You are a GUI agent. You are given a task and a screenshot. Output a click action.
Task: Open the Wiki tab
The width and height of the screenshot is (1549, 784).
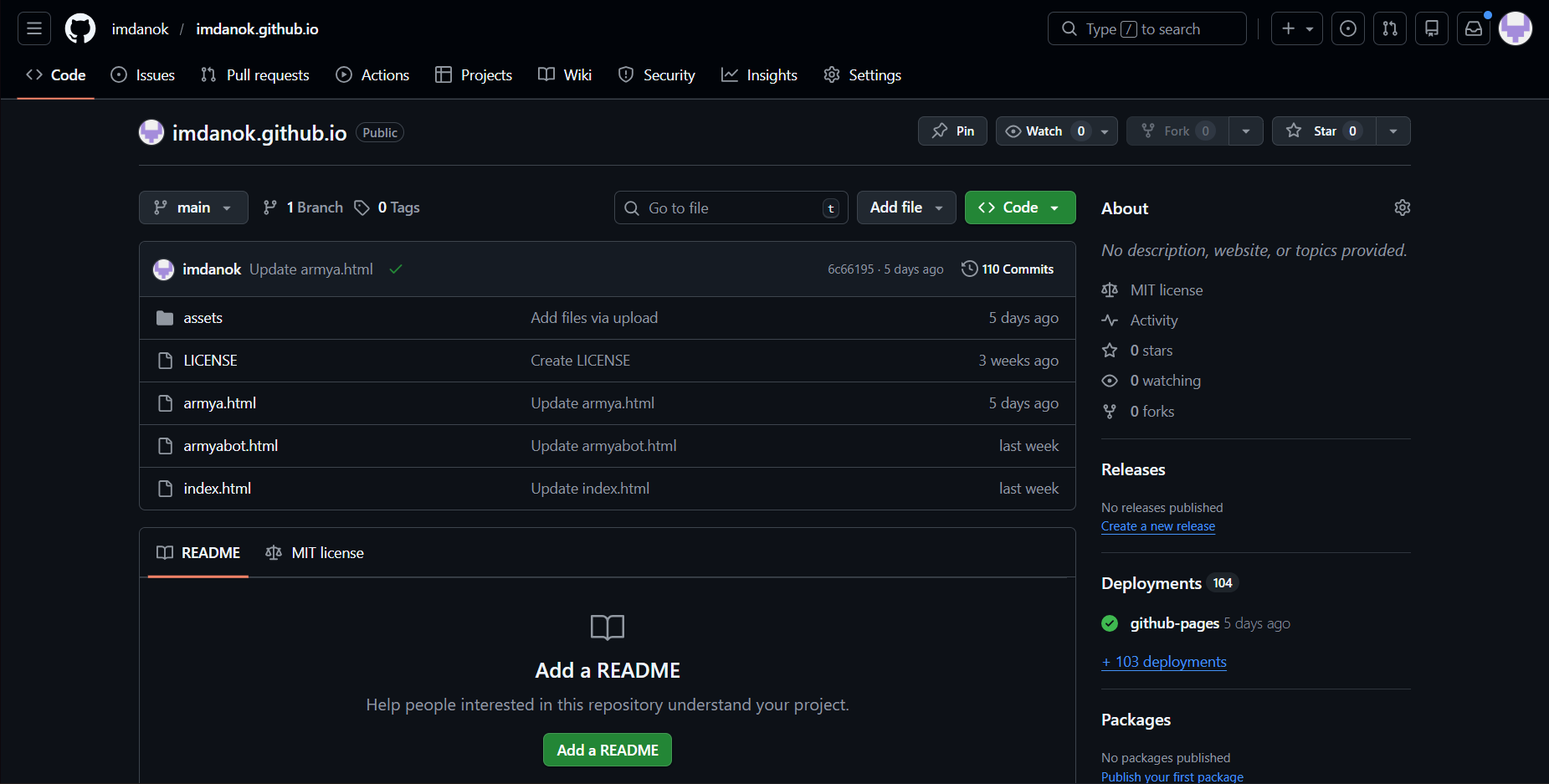point(565,75)
